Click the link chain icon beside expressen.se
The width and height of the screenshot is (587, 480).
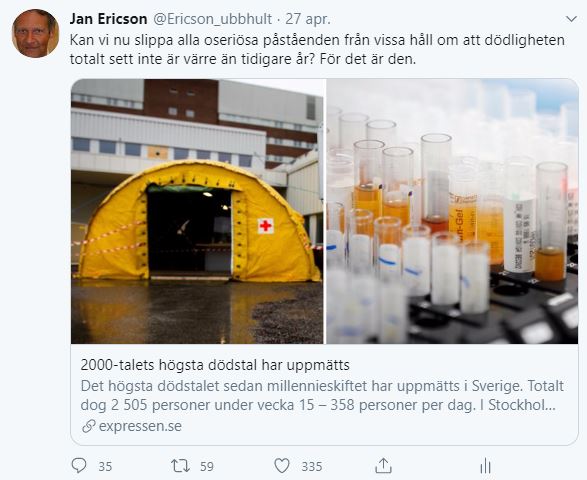pos(88,426)
